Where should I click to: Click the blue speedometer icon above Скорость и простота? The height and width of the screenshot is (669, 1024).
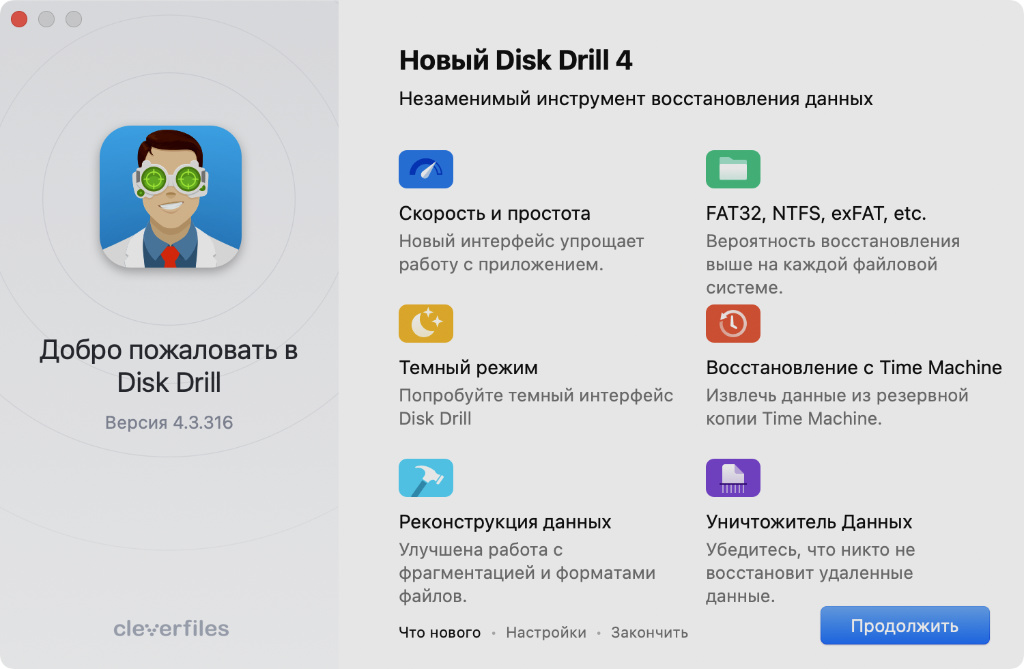[x=426, y=169]
